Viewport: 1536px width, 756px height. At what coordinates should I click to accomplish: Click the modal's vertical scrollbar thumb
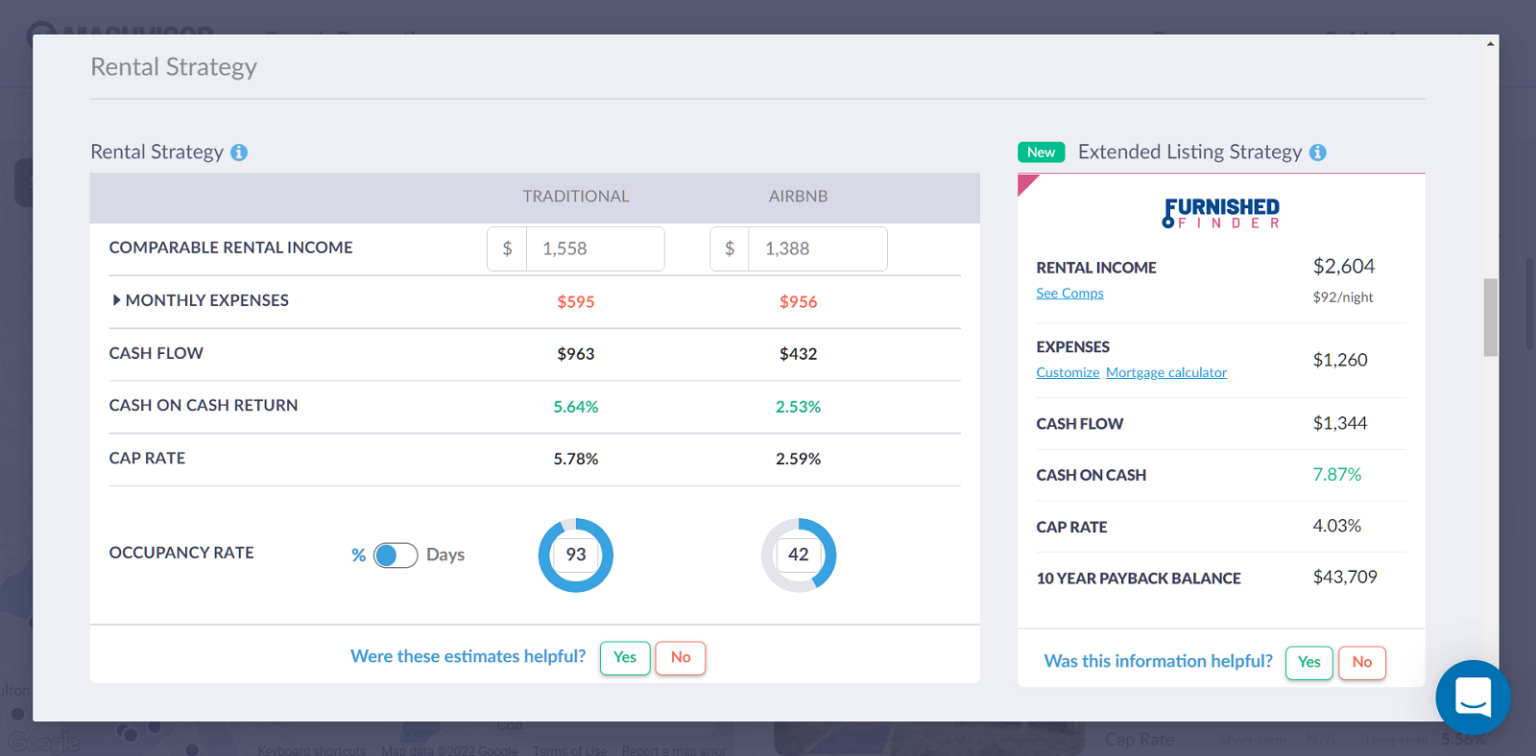pos(1490,317)
